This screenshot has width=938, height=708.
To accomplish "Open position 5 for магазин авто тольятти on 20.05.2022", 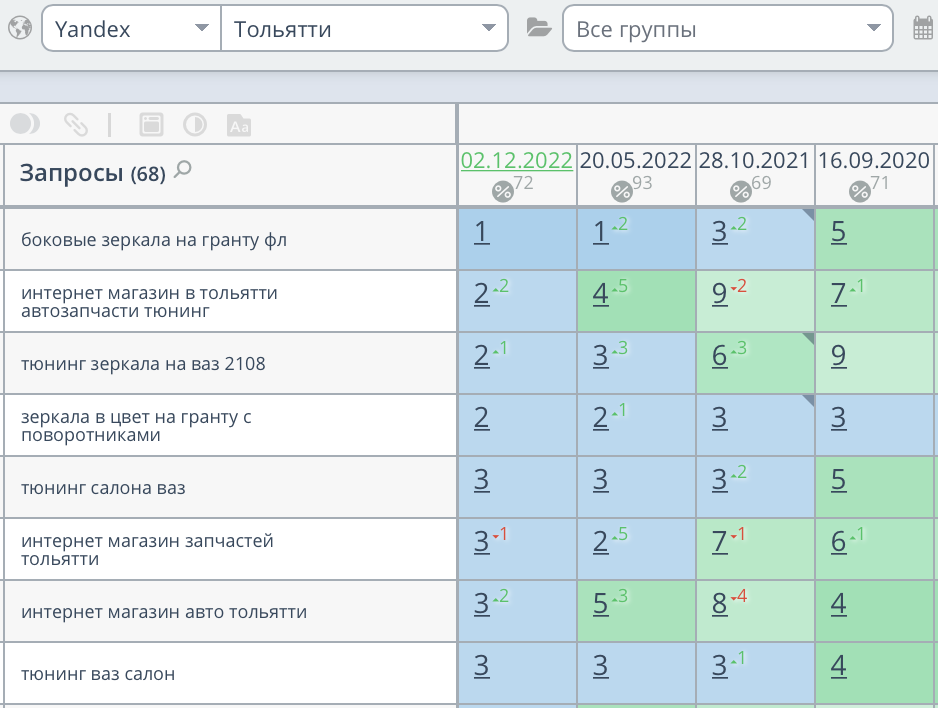I will tap(601, 605).
